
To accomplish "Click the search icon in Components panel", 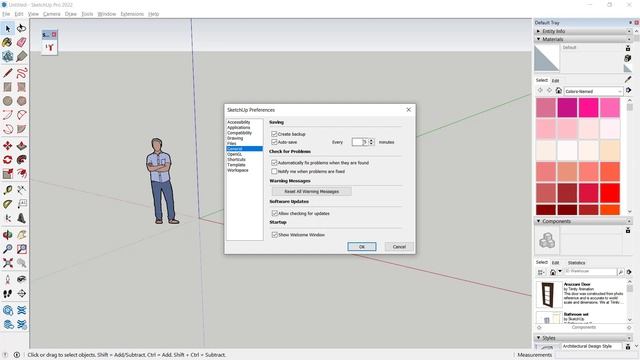I will pyautogui.click(x=620, y=272).
